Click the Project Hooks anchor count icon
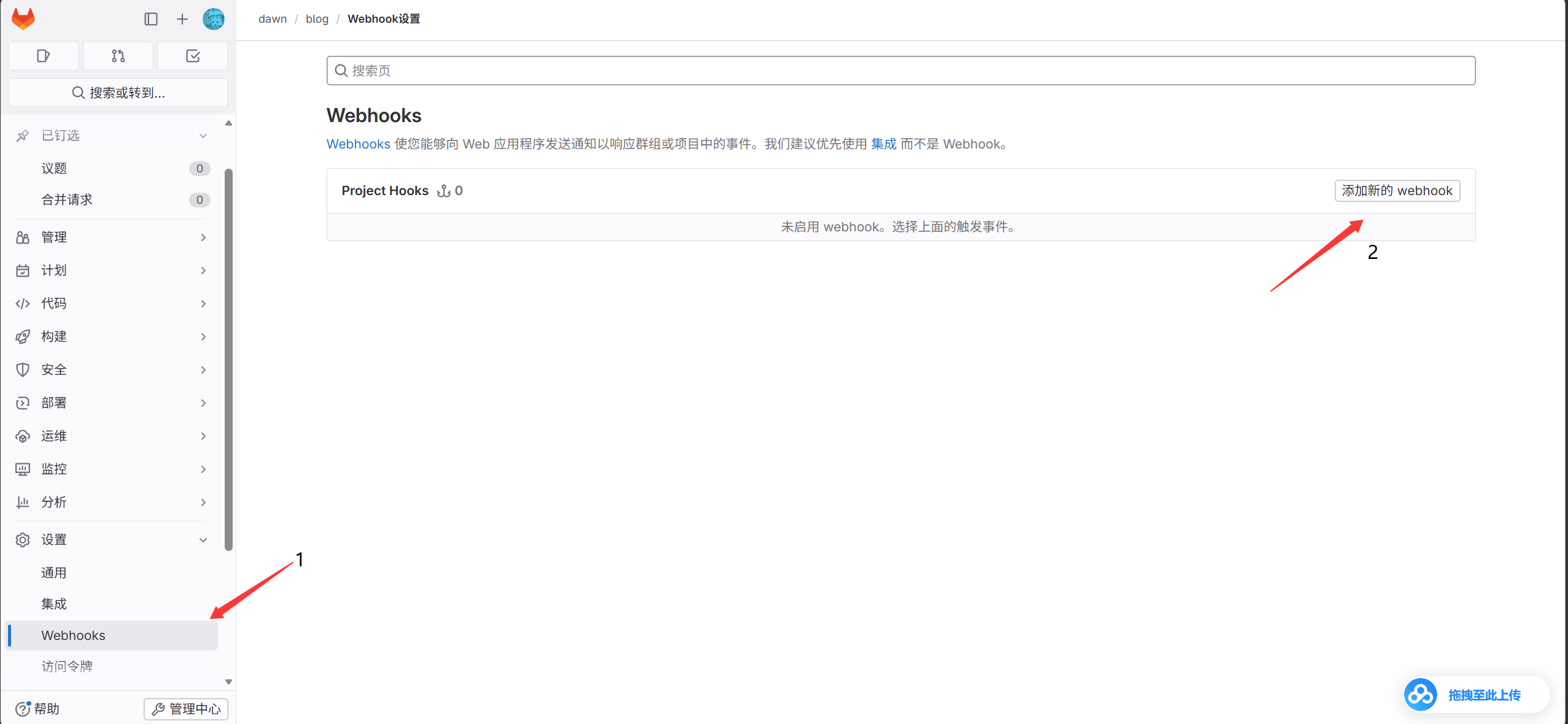The height and width of the screenshot is (724, 1568). pos(443,191)
